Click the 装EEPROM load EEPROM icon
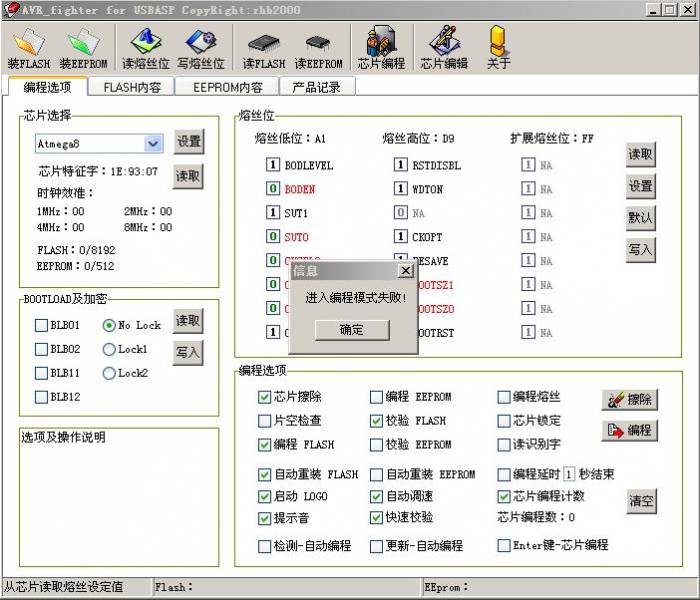 pyautogui.click(x=83, y=48)
